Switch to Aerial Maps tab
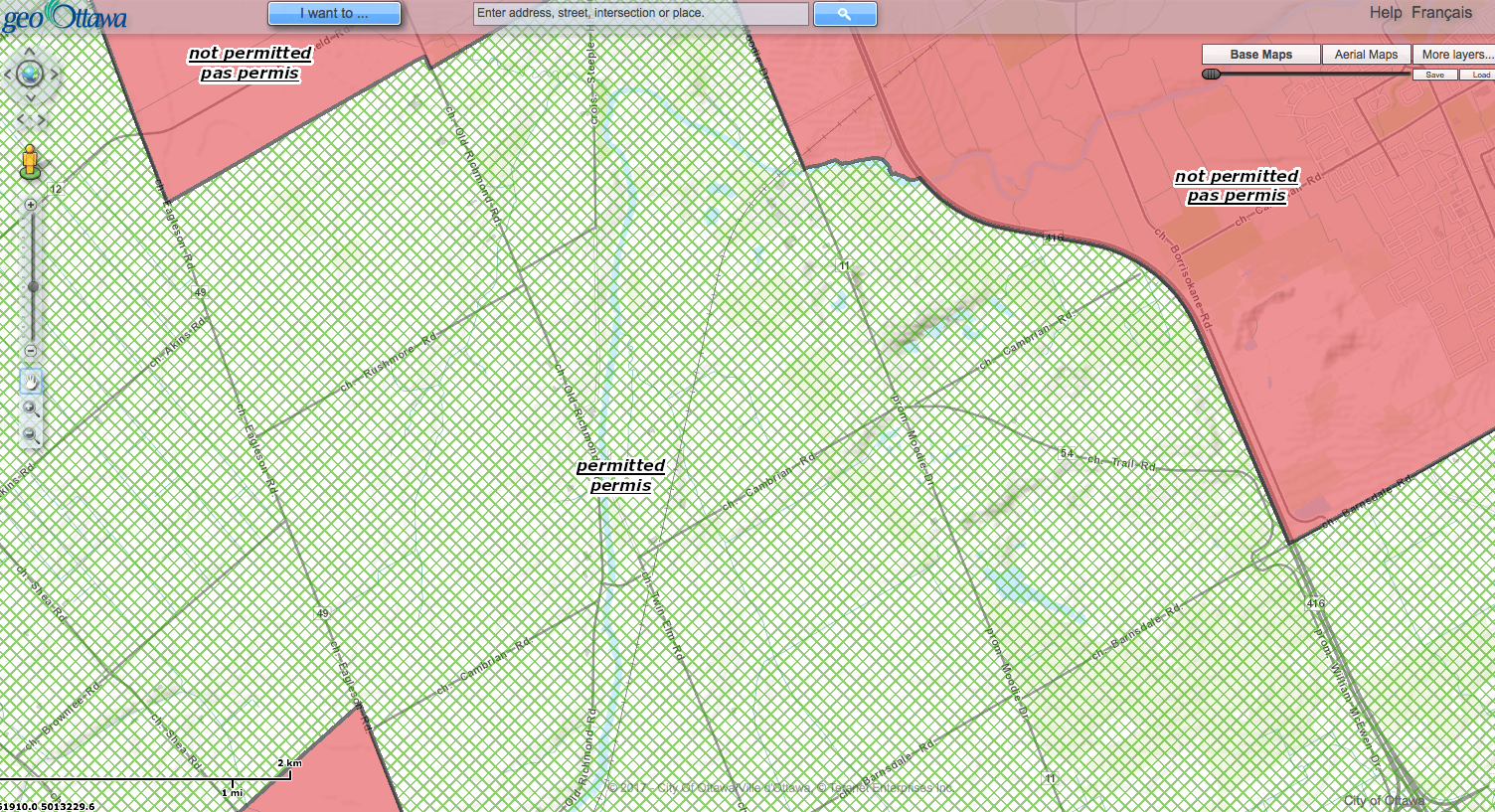 coord(1366,55)
